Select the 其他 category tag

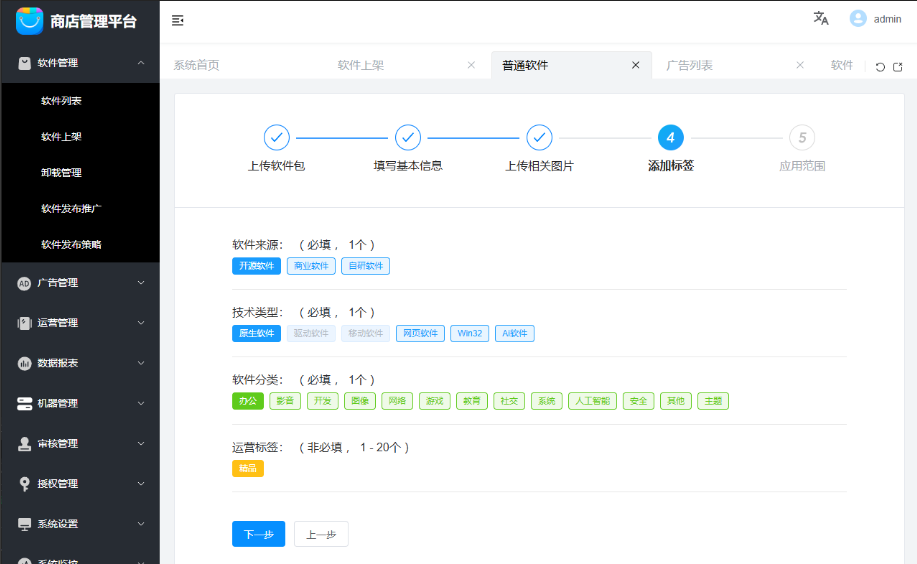pos(676,401)
